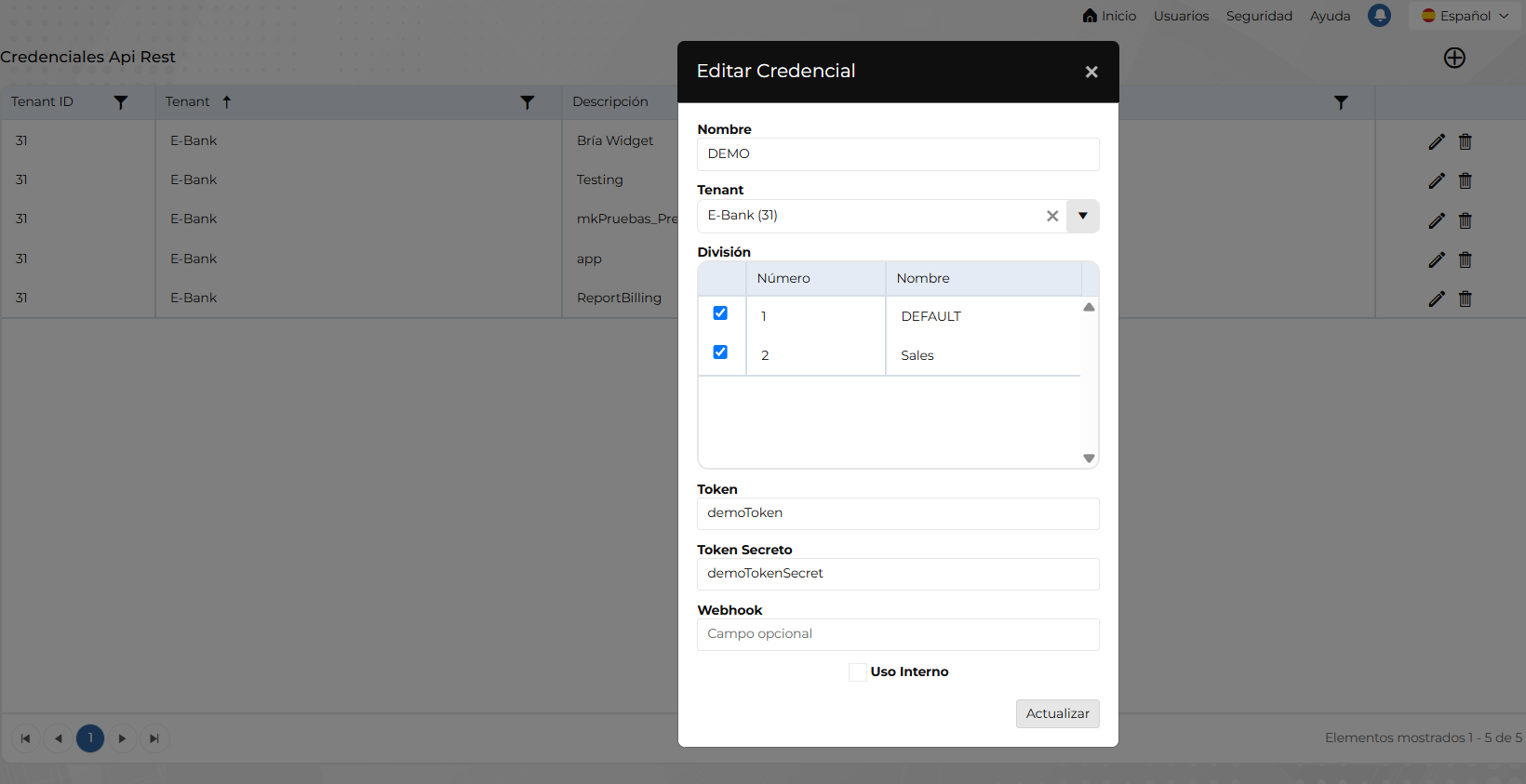Click the Número column header
The width and height of the screenshot is (1526, 784).
(x=815, y=279)
